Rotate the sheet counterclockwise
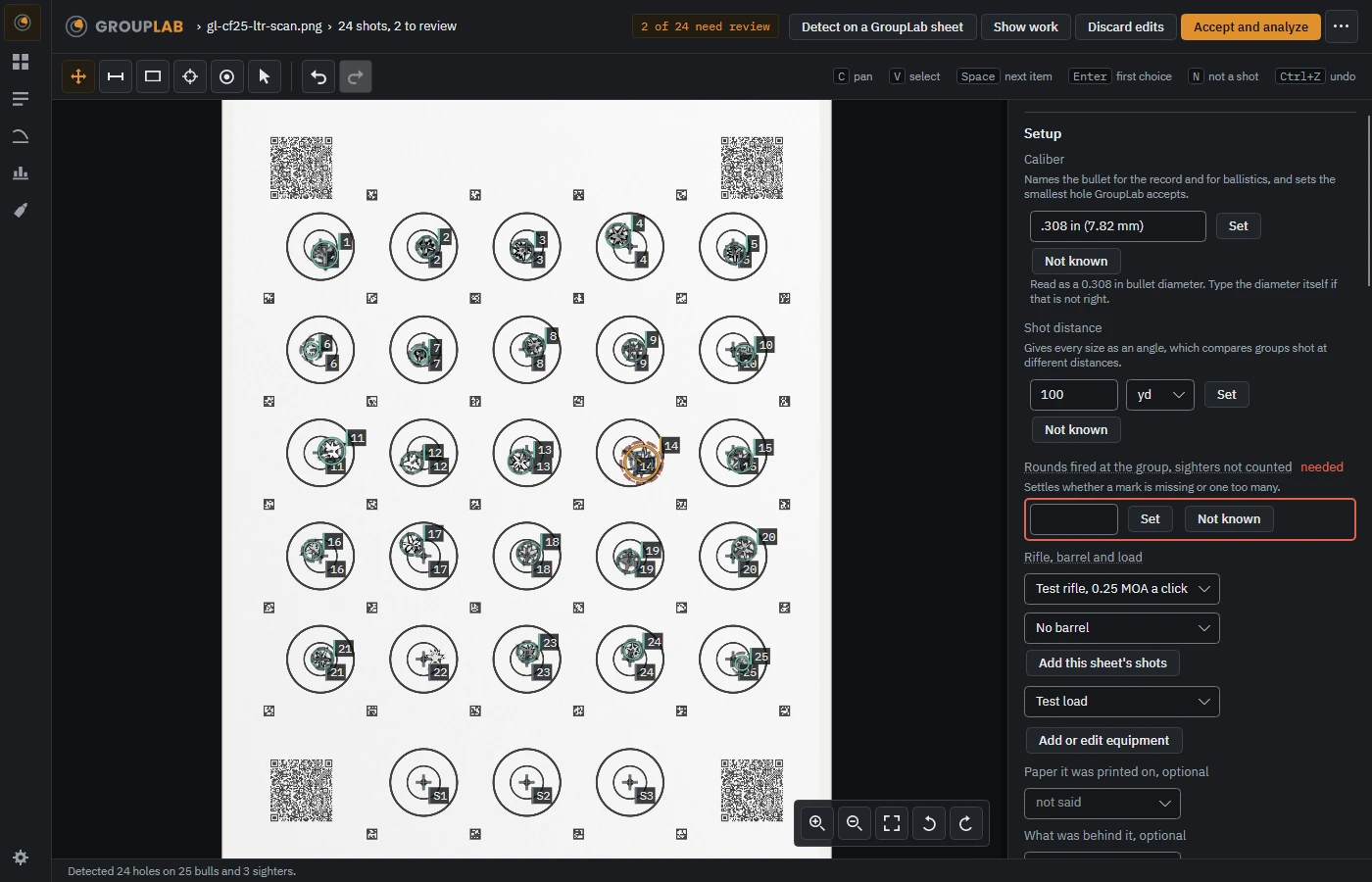This screenshot has height=882, width=1372. pyautogui.click(x=929, y=823)
